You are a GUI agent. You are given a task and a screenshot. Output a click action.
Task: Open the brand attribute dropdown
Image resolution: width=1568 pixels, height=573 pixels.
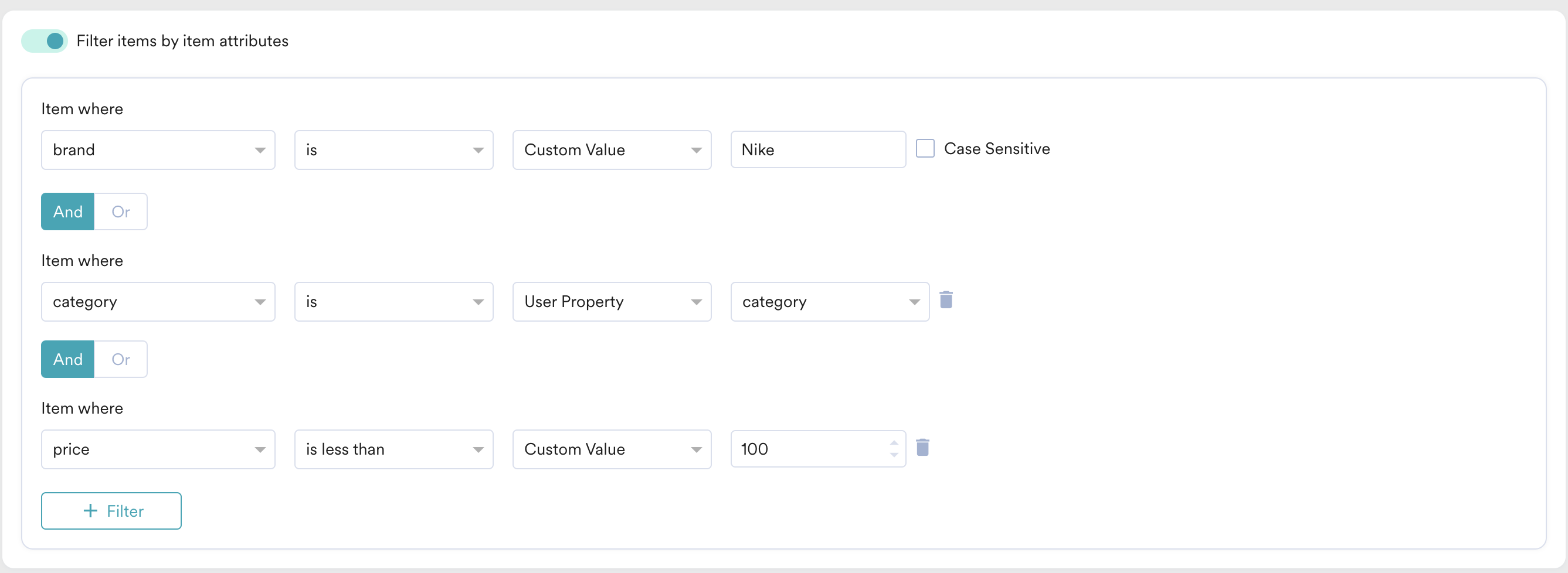click(x=158, y=150)
